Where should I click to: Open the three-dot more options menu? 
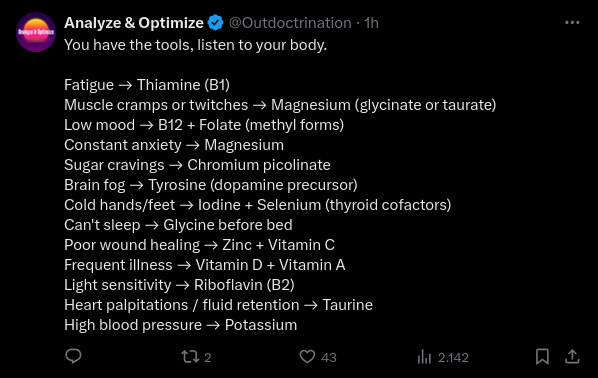572,23
